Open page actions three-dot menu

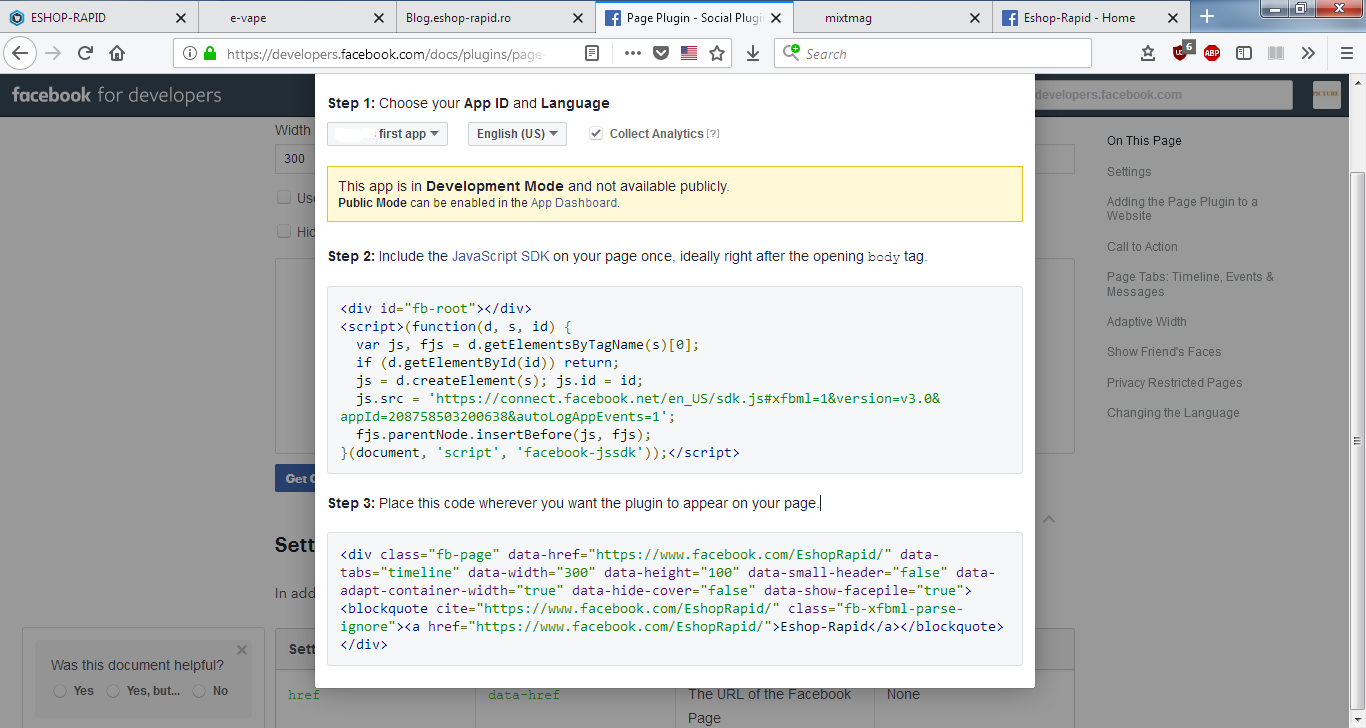coord(633,54)
